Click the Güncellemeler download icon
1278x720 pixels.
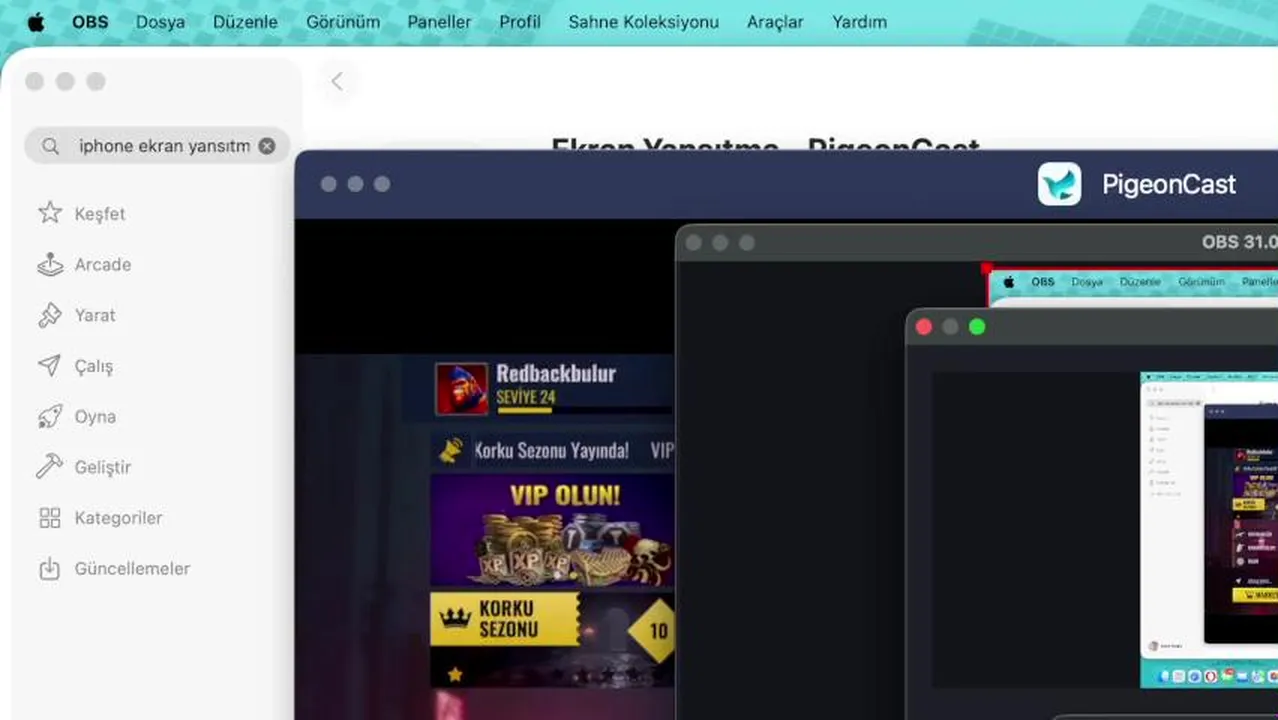pyautogui.click(x=50, y=569)
